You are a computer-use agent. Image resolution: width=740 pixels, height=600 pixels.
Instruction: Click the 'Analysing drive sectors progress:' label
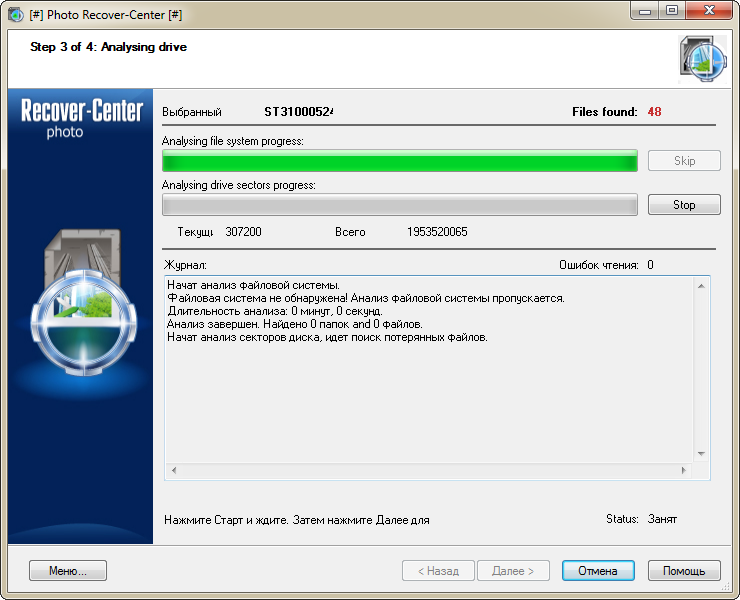(239, 185)
